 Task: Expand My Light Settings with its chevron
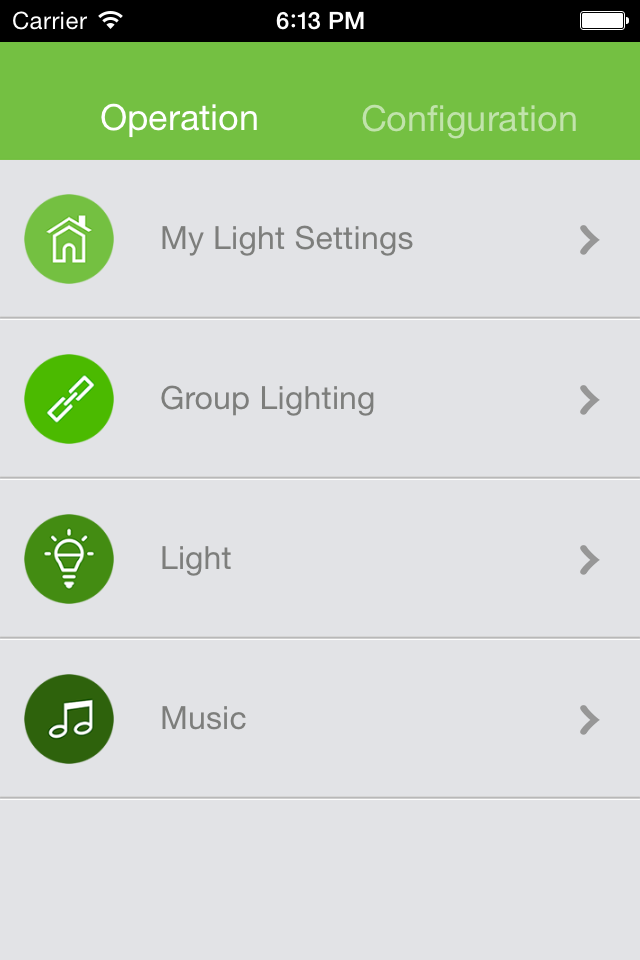tap(590, 240)
